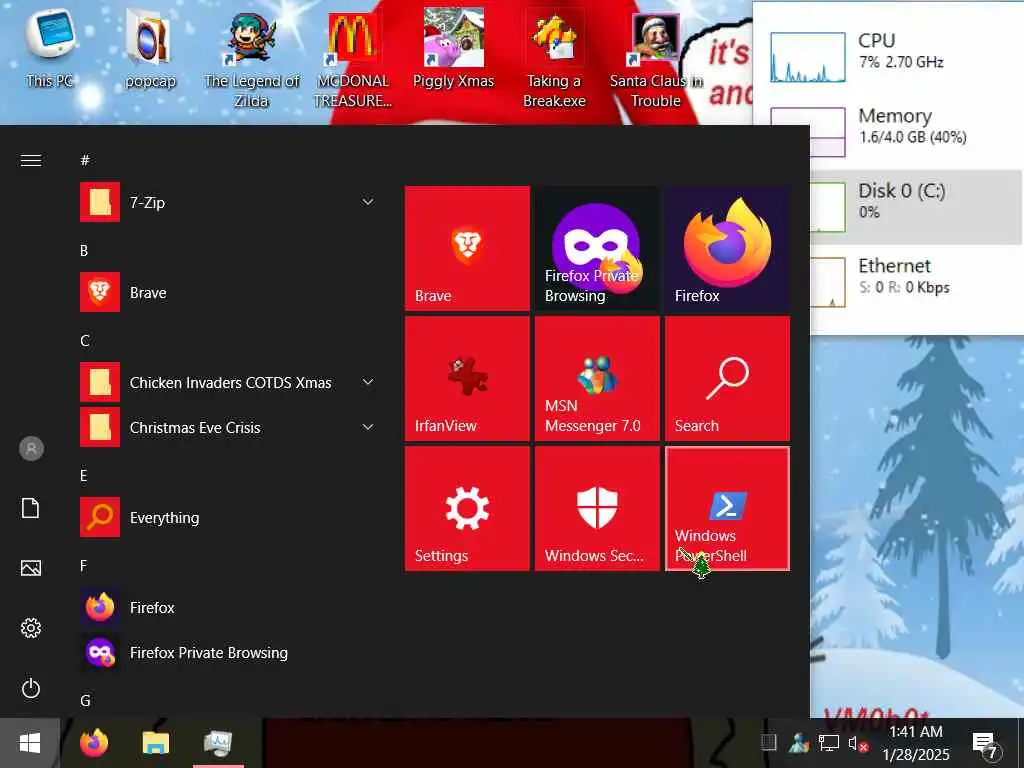Expand the 7-Zip folder chevron

[x=368, y=202]
